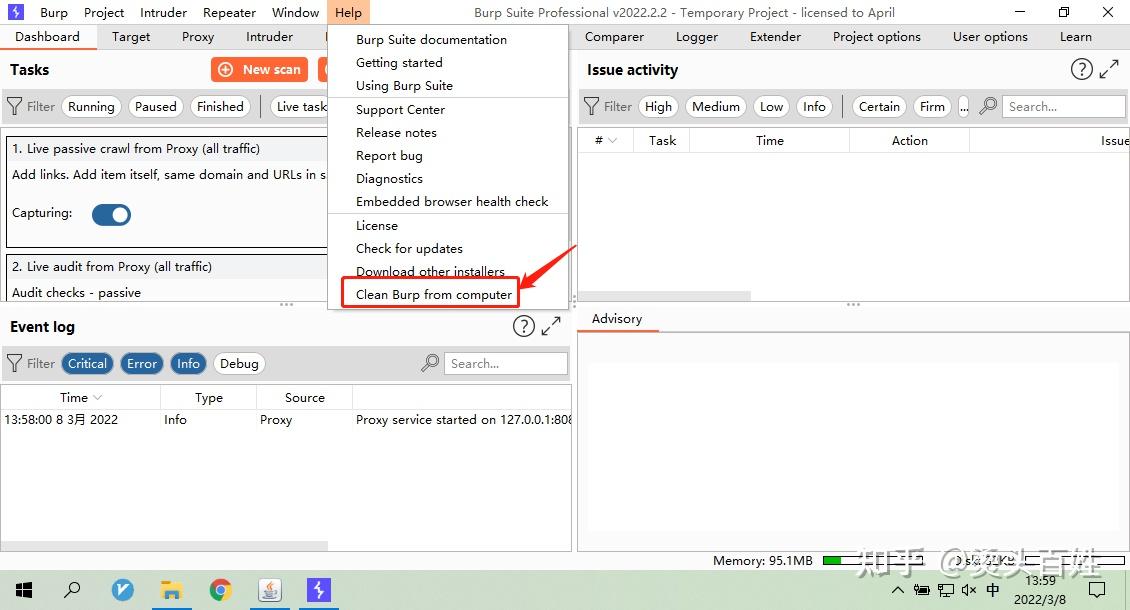Toggle the Error event log filter
The image size is (1130, 610).
142,363
